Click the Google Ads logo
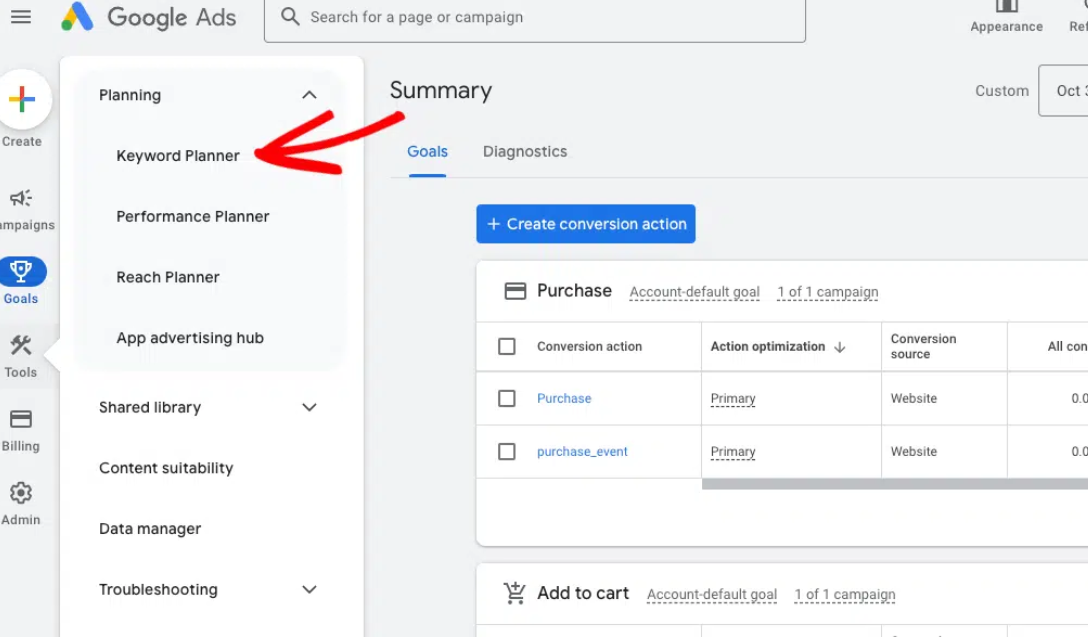 coord(148,17)
